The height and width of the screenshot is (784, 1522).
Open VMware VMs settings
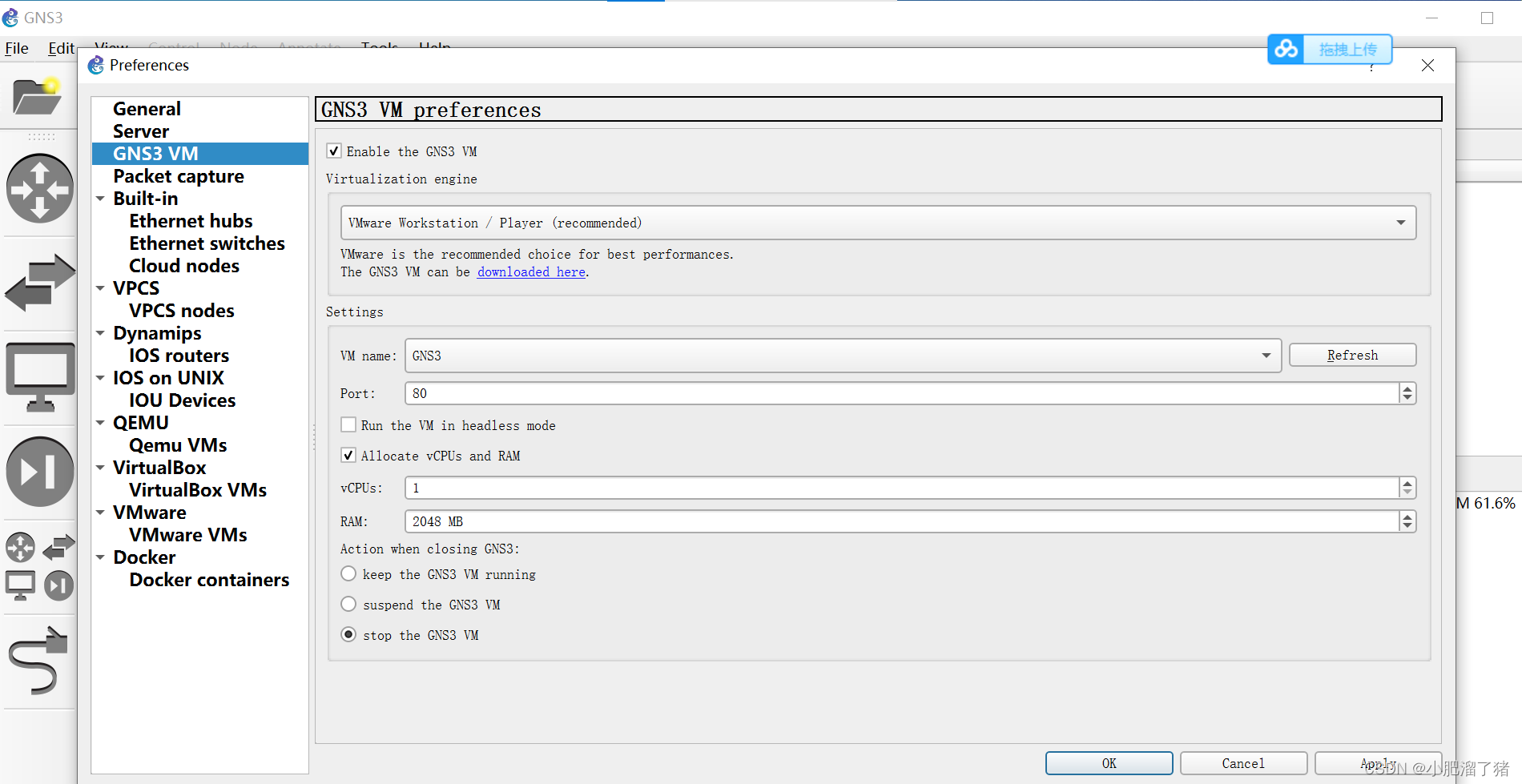(187, 535)
